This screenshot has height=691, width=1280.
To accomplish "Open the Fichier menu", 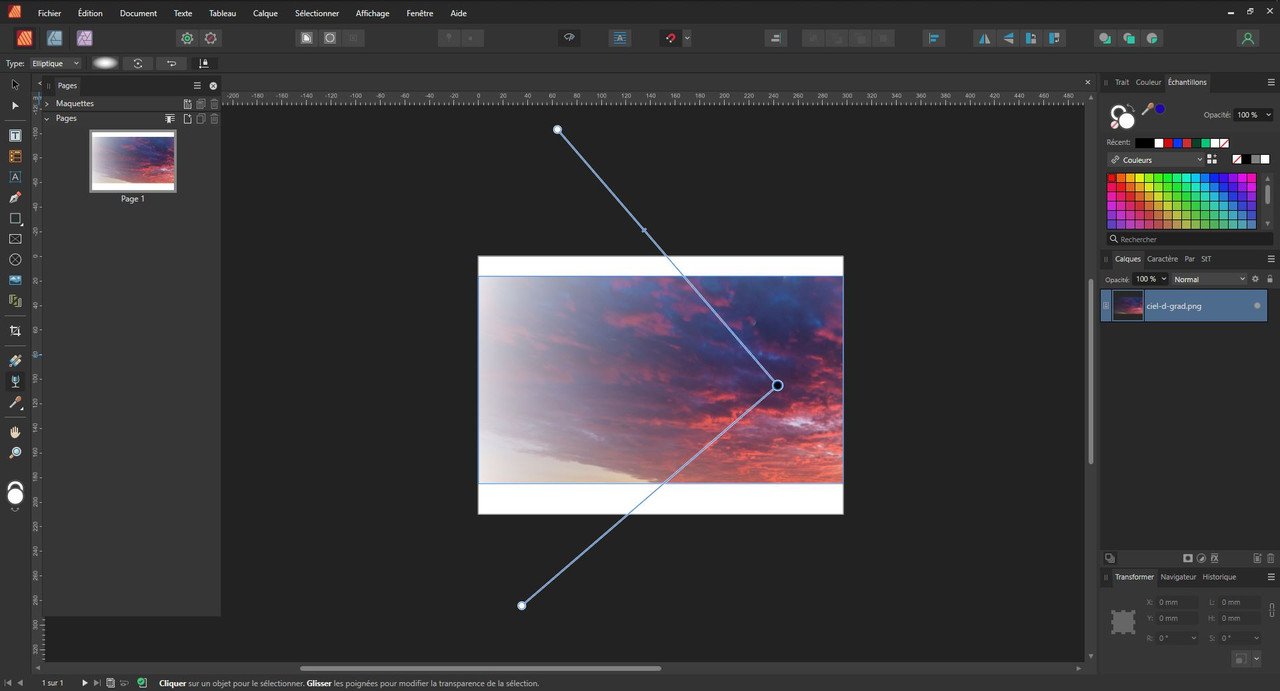I will click(50, 13).
